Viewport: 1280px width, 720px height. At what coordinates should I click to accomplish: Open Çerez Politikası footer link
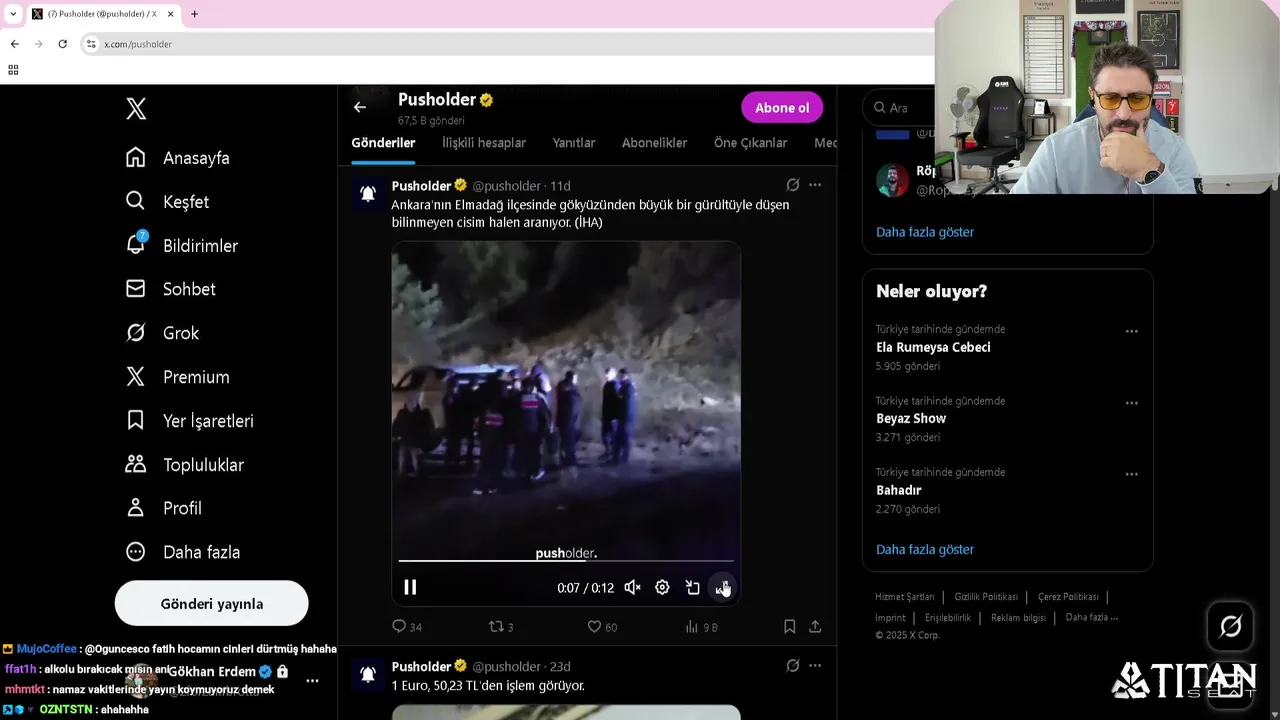[x=1068, y=597]
